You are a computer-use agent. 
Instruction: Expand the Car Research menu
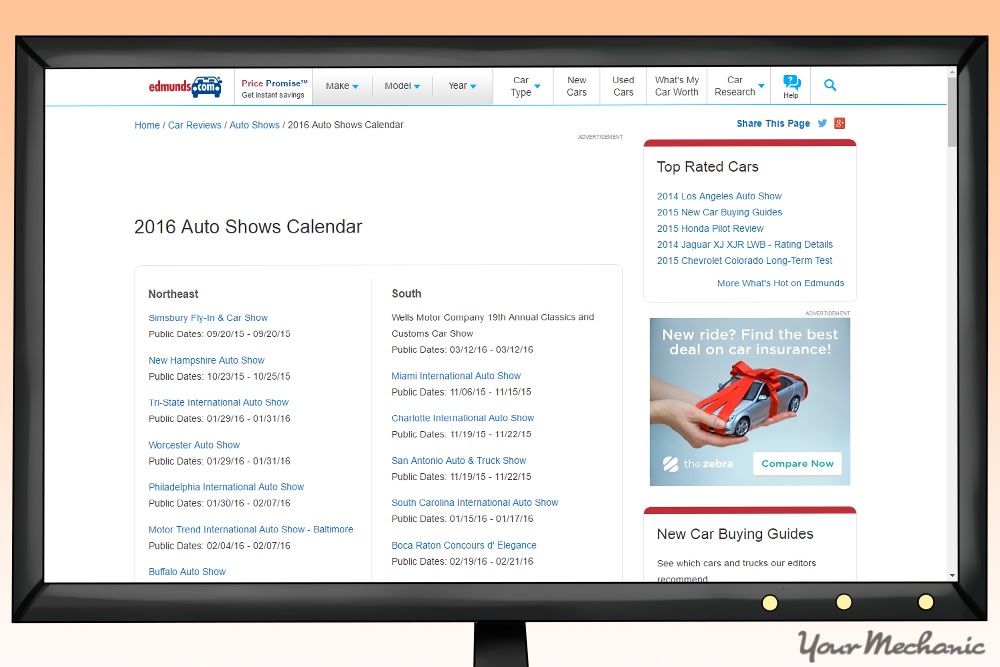pyautogui.click(x=739, y=86)
